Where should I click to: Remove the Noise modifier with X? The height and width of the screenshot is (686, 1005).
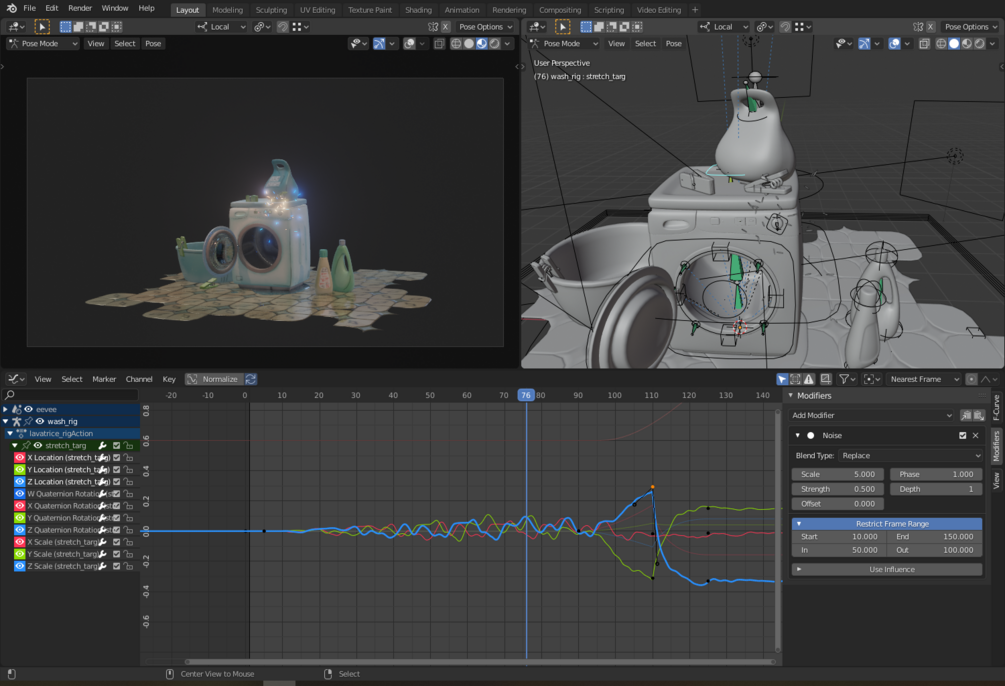[x=976, y=436]
